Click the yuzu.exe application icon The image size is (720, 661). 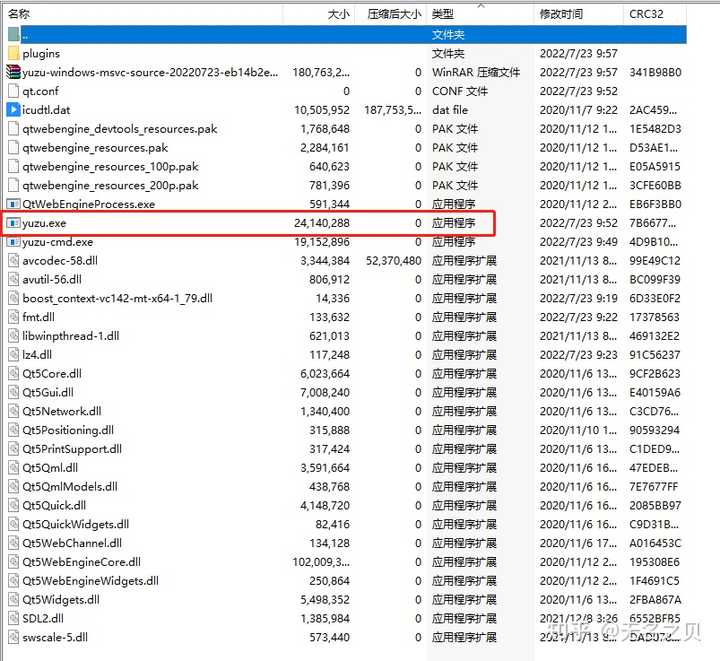14,223
